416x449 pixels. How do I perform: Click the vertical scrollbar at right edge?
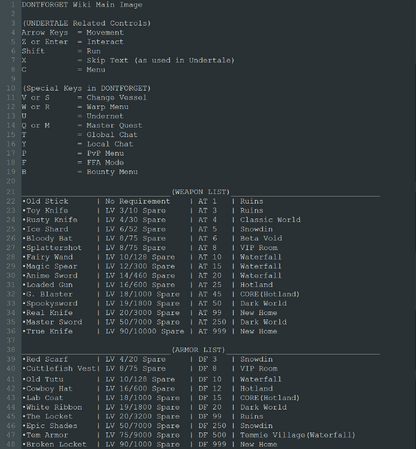coord(414,224)
